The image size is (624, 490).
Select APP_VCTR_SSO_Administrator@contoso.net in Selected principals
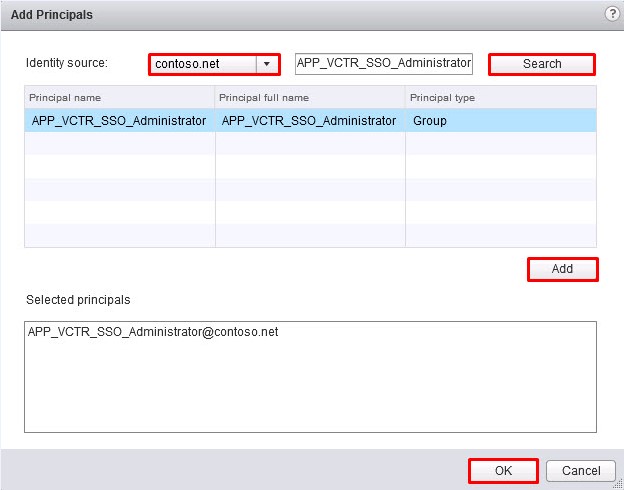tap(153, 333)
